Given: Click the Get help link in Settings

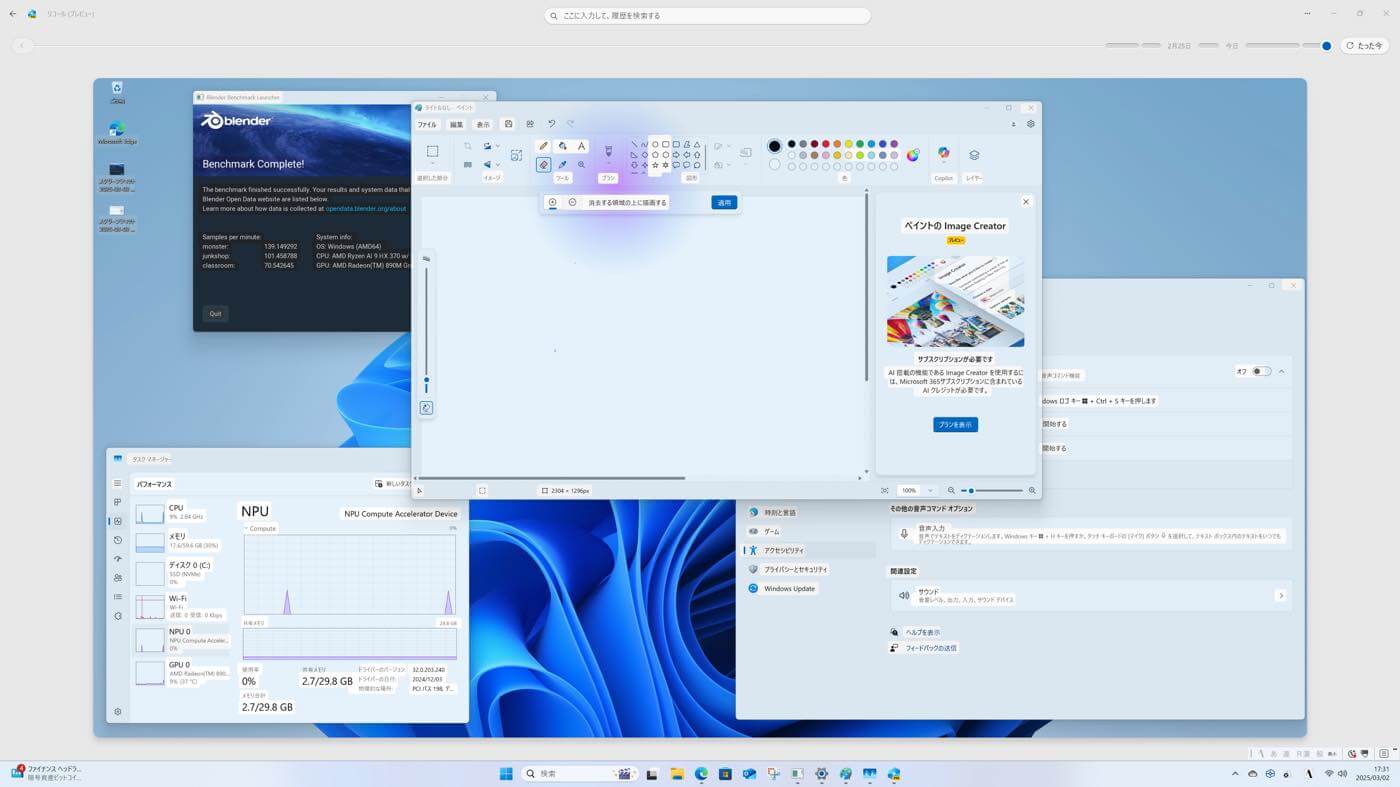Looking at the screenshot, I should point(922,632).
